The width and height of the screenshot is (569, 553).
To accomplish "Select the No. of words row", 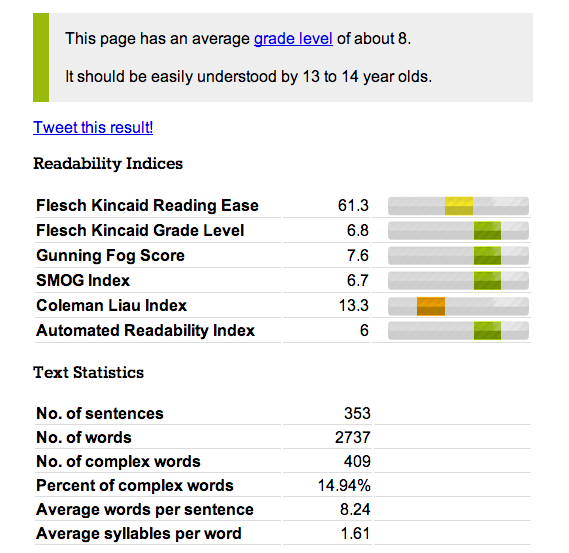I will pos(283,437).
